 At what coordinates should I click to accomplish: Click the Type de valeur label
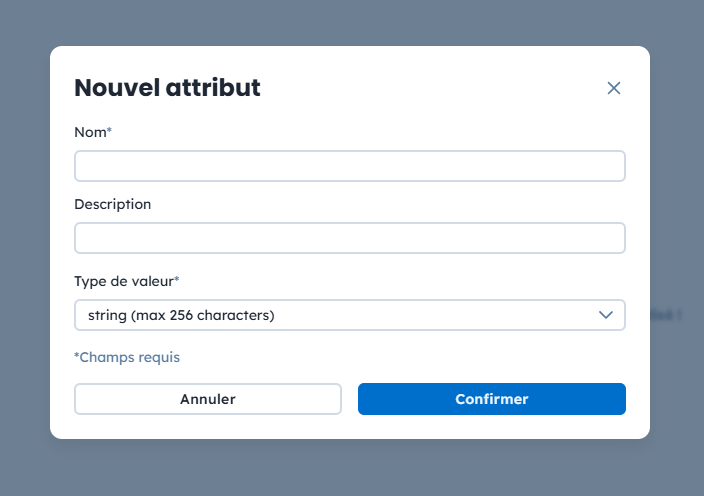point(123,281)
